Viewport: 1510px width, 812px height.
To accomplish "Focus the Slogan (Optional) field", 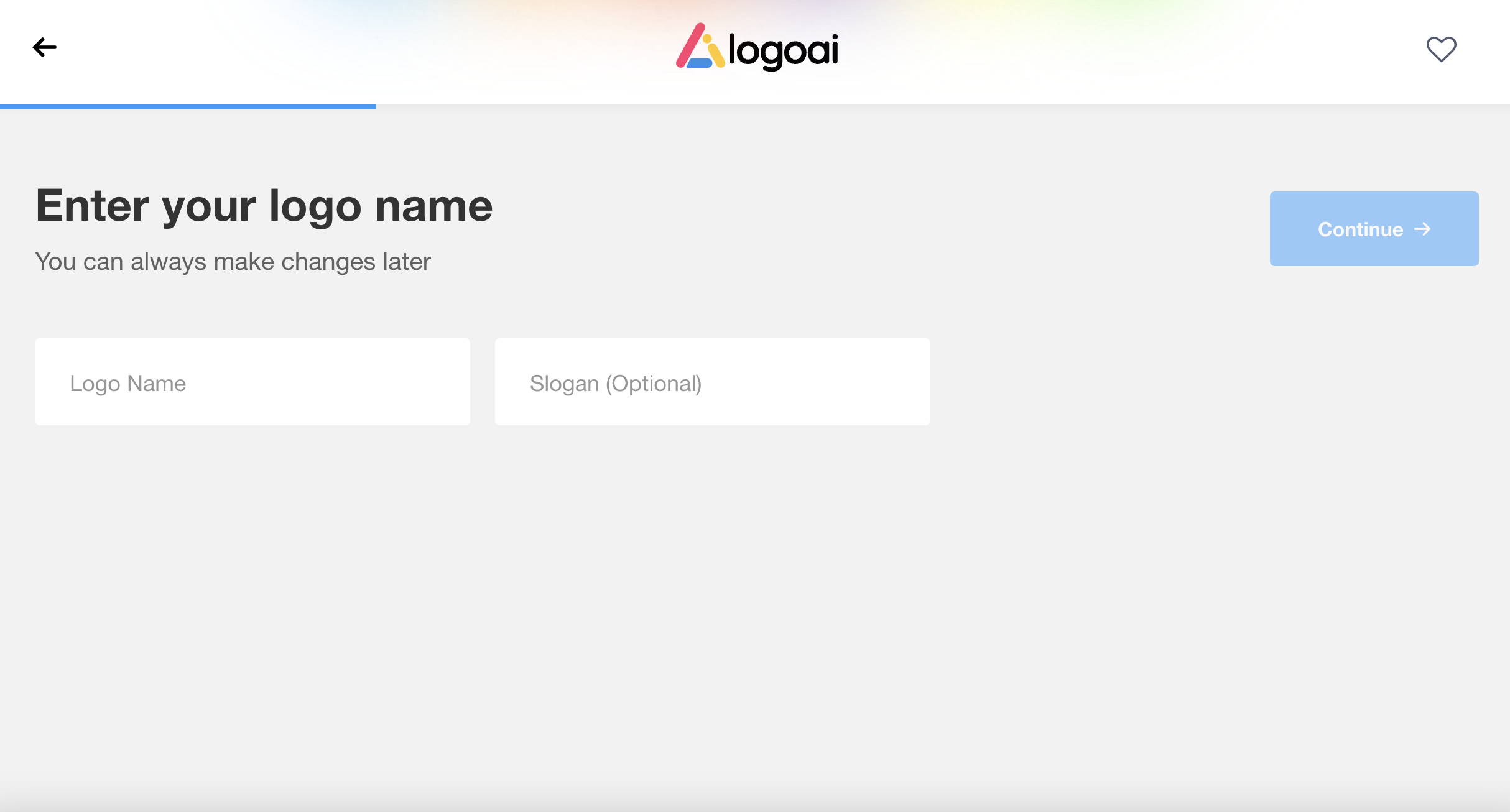I will pos(808,382).
